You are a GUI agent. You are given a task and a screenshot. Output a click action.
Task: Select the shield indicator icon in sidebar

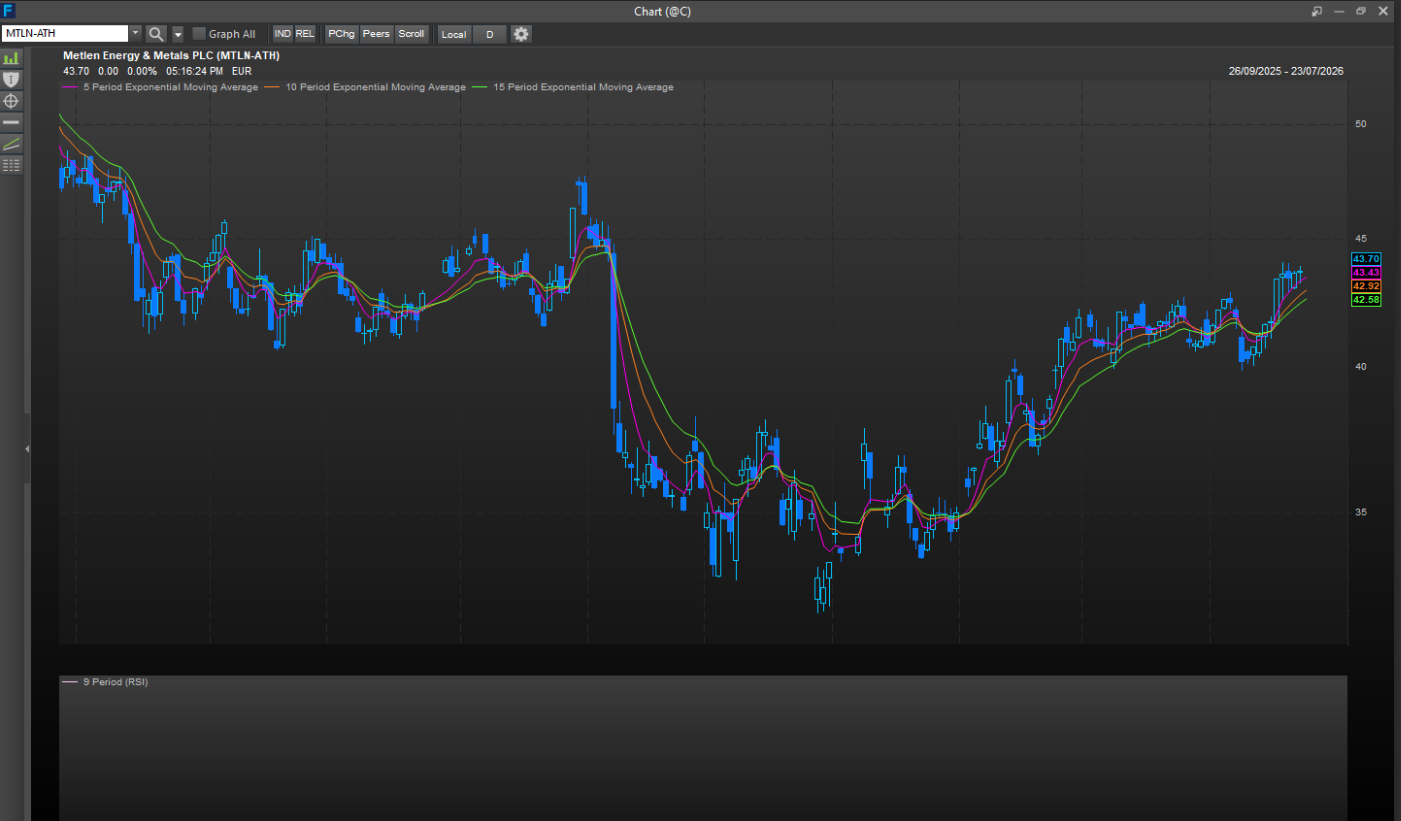pyautogui.click(x=11, y=79)
